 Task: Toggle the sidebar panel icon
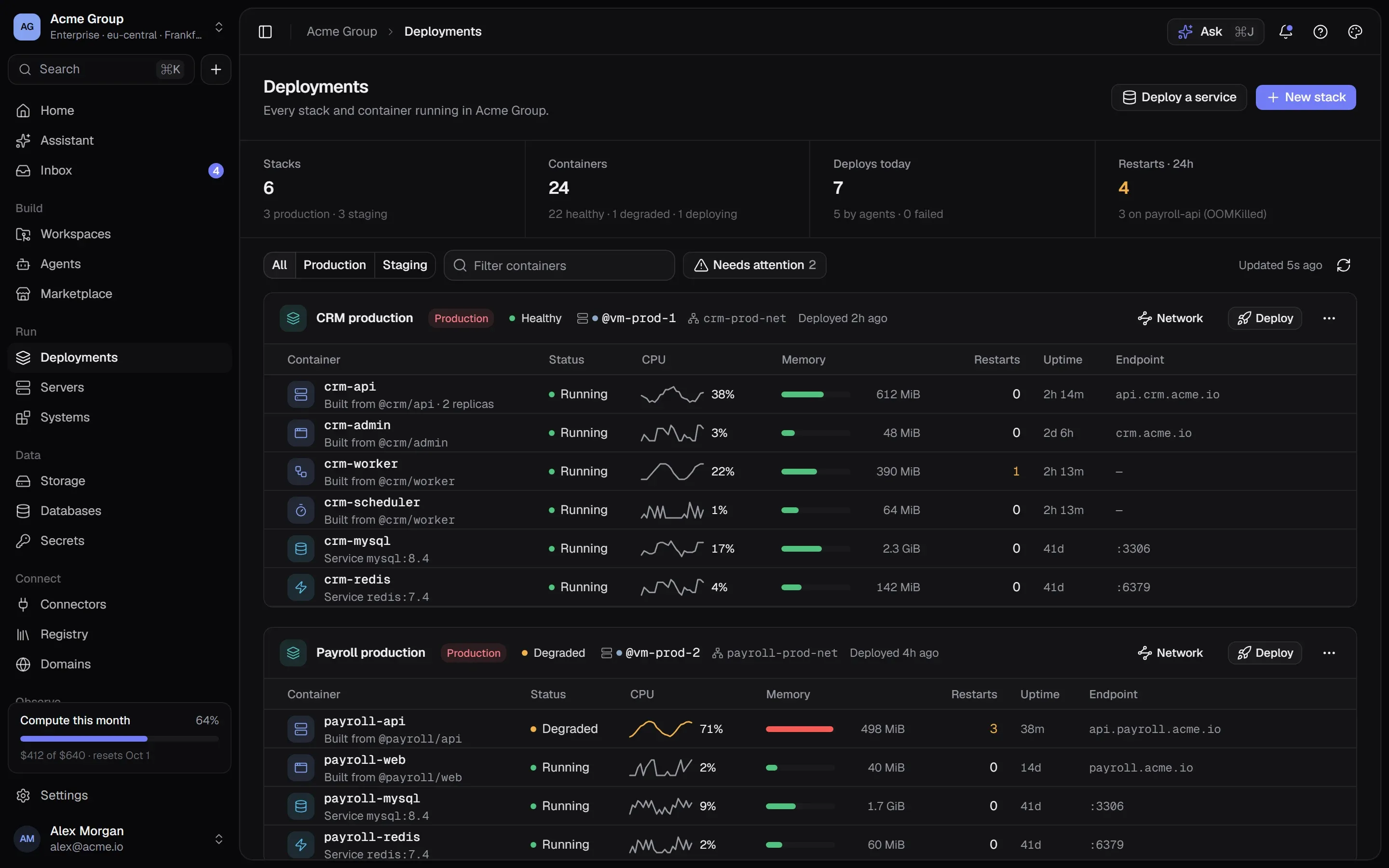[x=265, y=31]
